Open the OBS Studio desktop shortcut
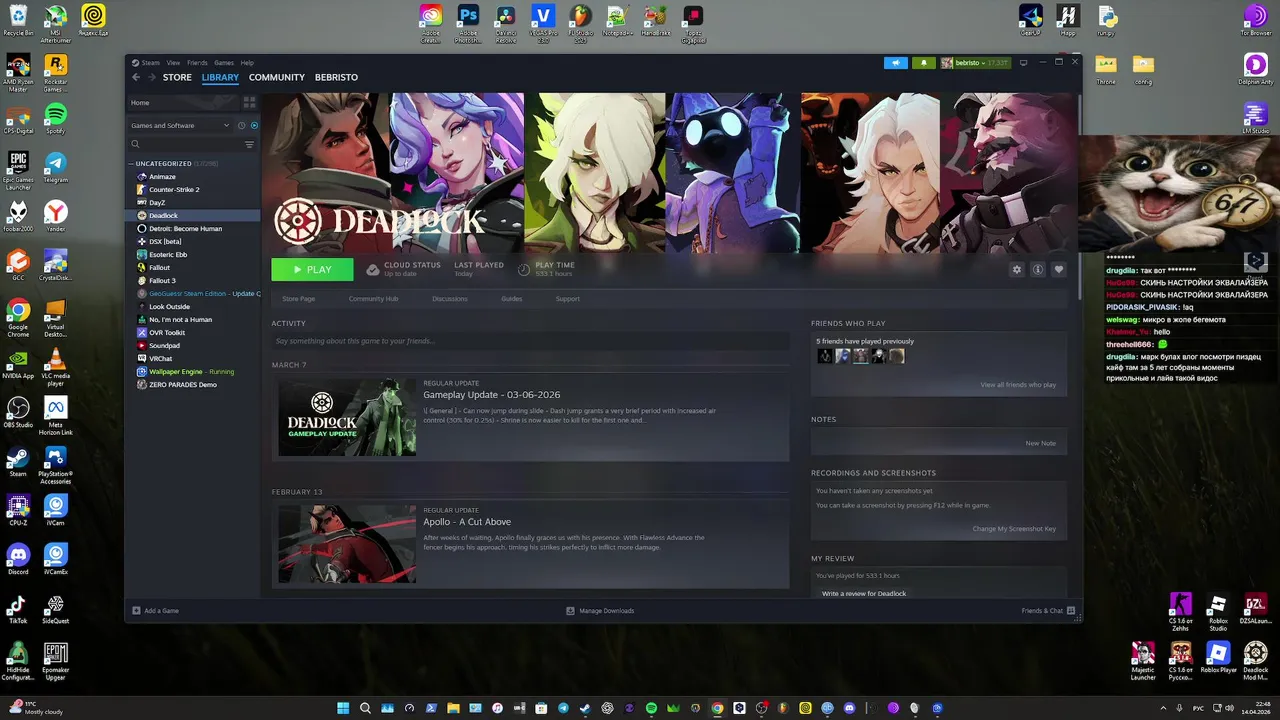The image size is (1280, 720). click(x=18, y=413)
